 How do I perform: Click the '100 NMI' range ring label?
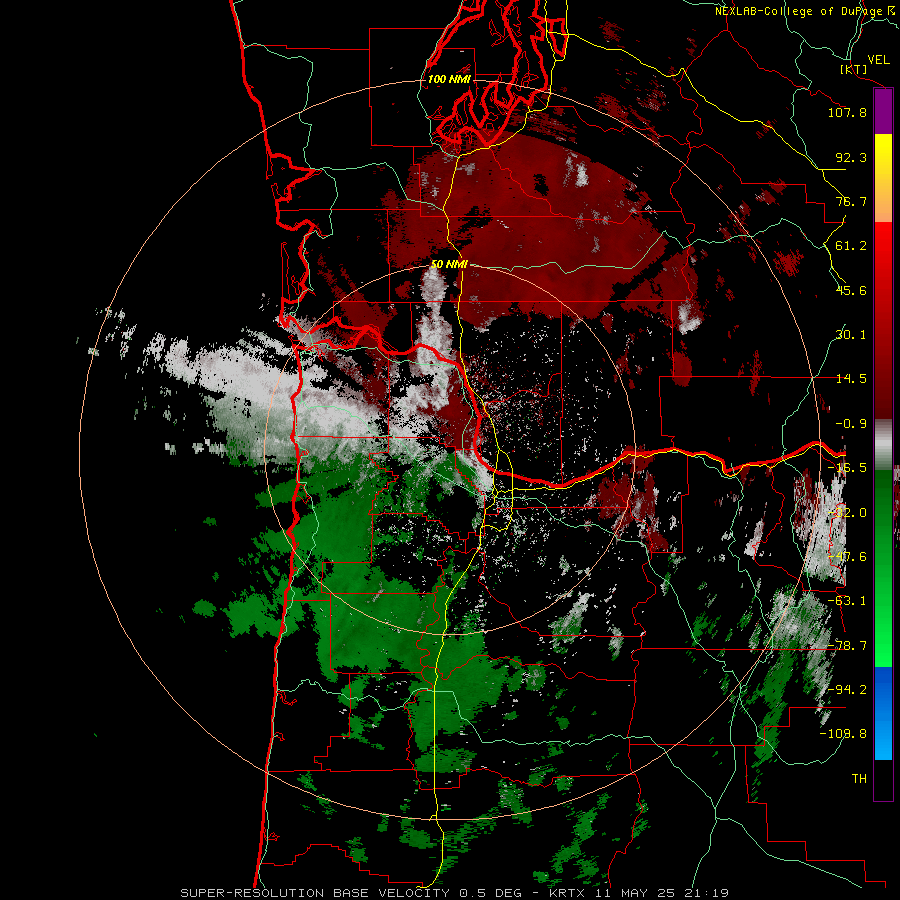click(449, 79)
